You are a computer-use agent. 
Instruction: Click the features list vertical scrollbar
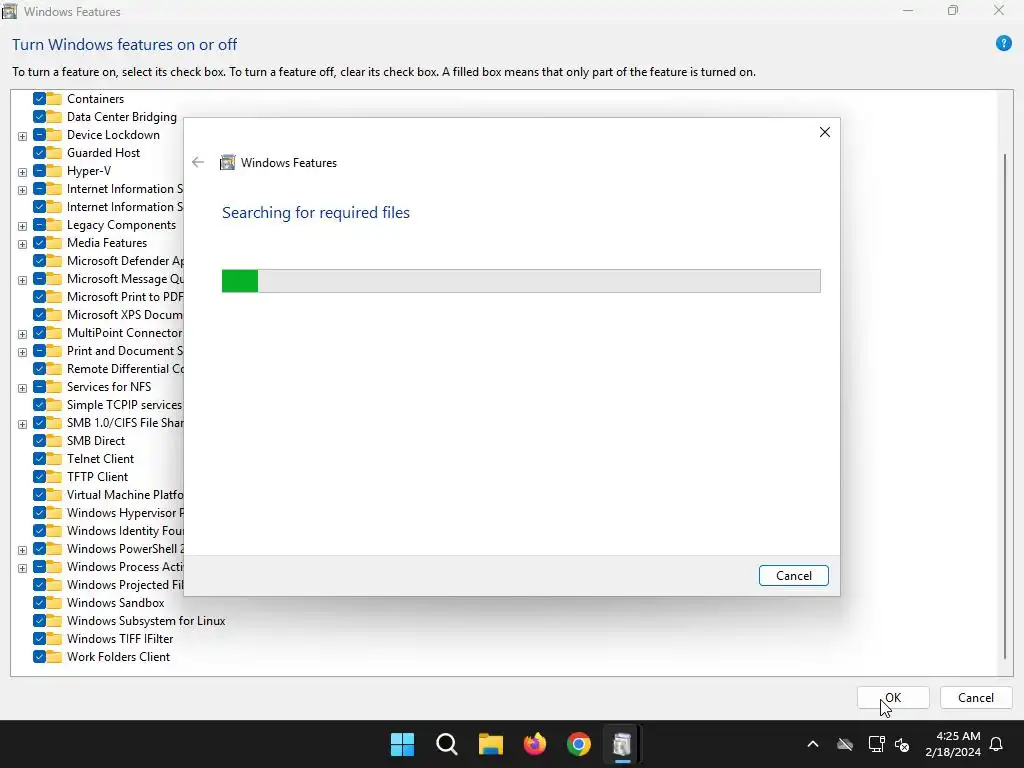1005,406
